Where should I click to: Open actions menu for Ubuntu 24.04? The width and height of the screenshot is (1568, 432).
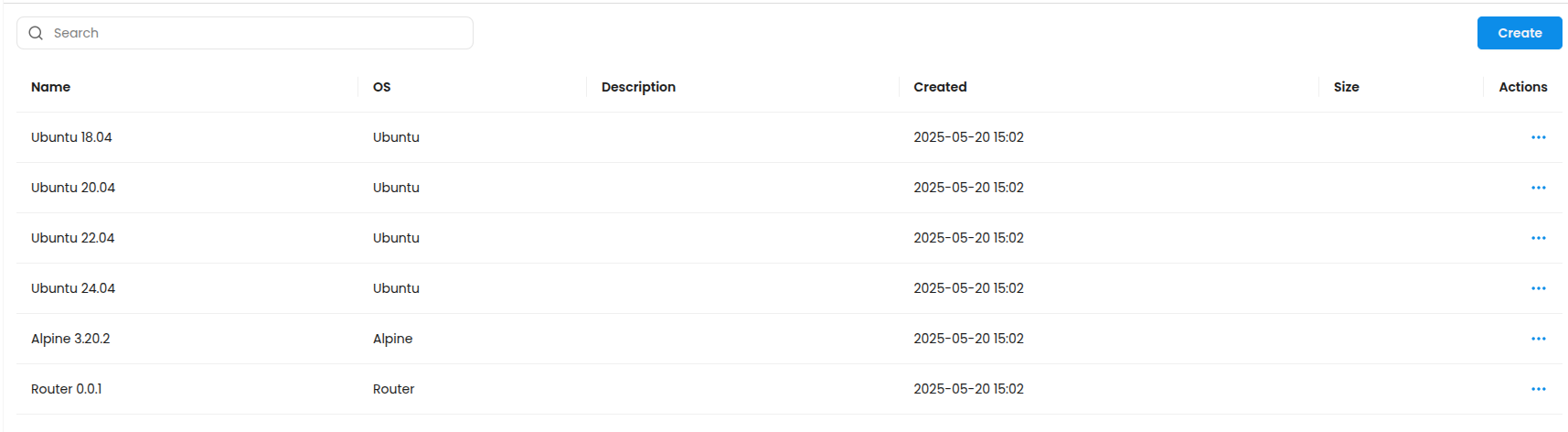click(x=1538, y=288)
